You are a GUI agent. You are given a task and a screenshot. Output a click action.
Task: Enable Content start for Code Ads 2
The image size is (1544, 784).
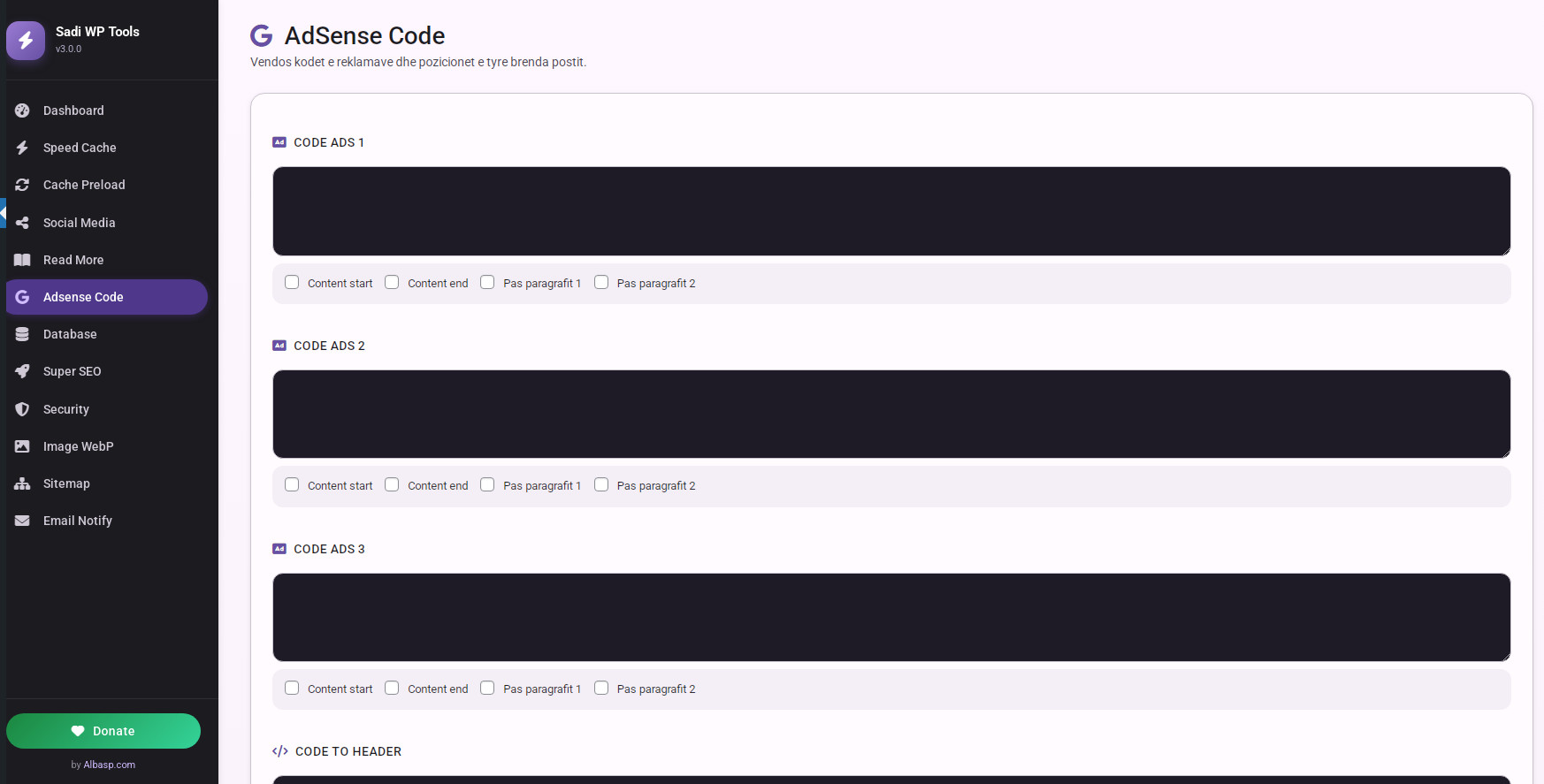coord(292,485)
